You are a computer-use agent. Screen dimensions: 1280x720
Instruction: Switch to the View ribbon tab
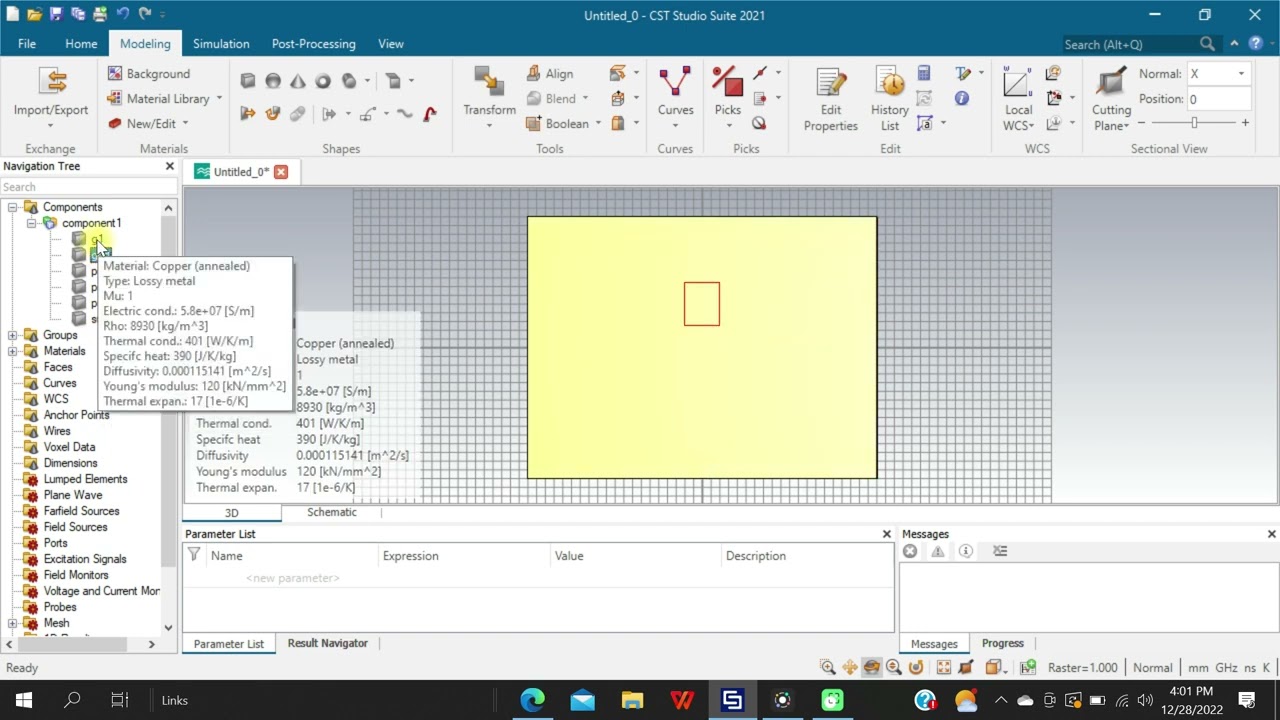pyautogui.click(x=391, y=44)
